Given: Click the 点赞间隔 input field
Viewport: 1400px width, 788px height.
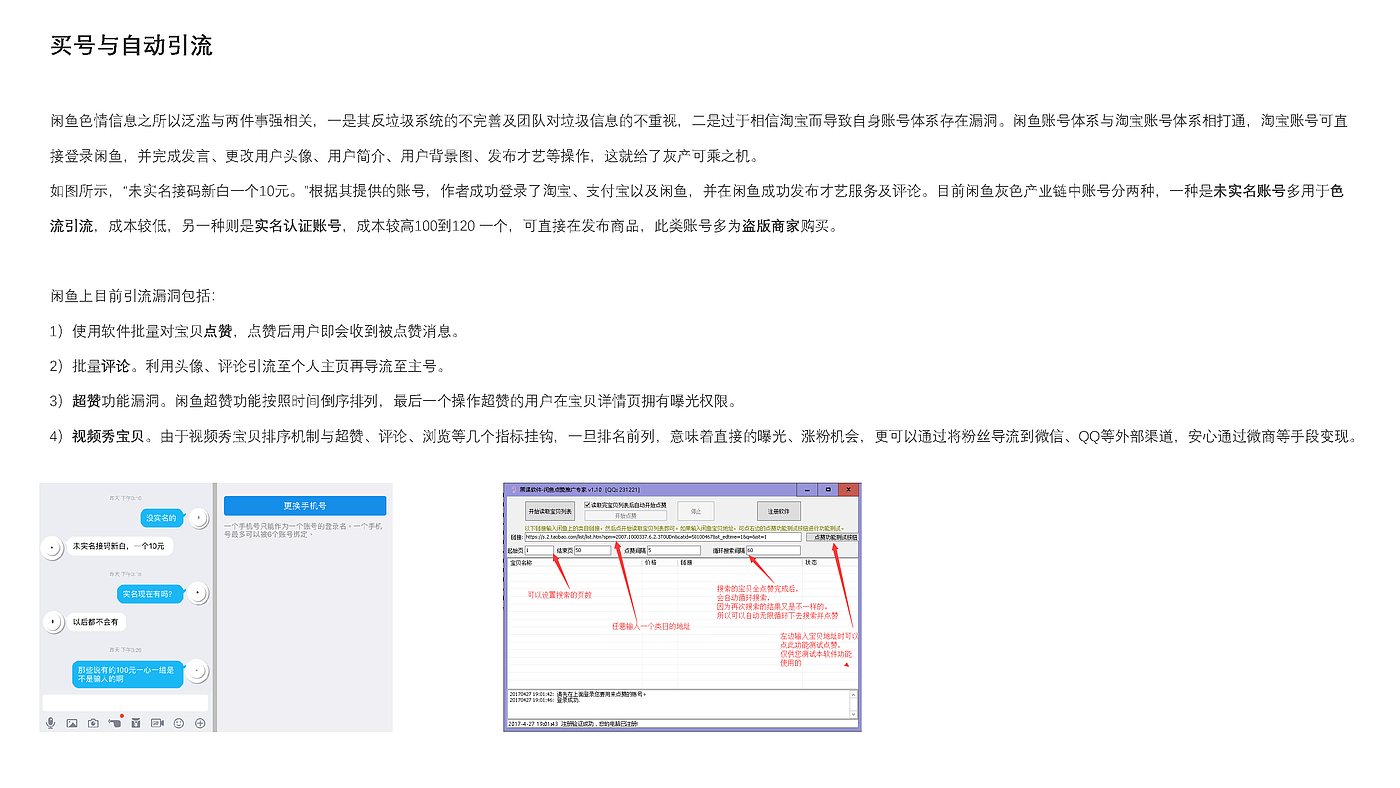Looking at the screenshot, I should (674, 550).
